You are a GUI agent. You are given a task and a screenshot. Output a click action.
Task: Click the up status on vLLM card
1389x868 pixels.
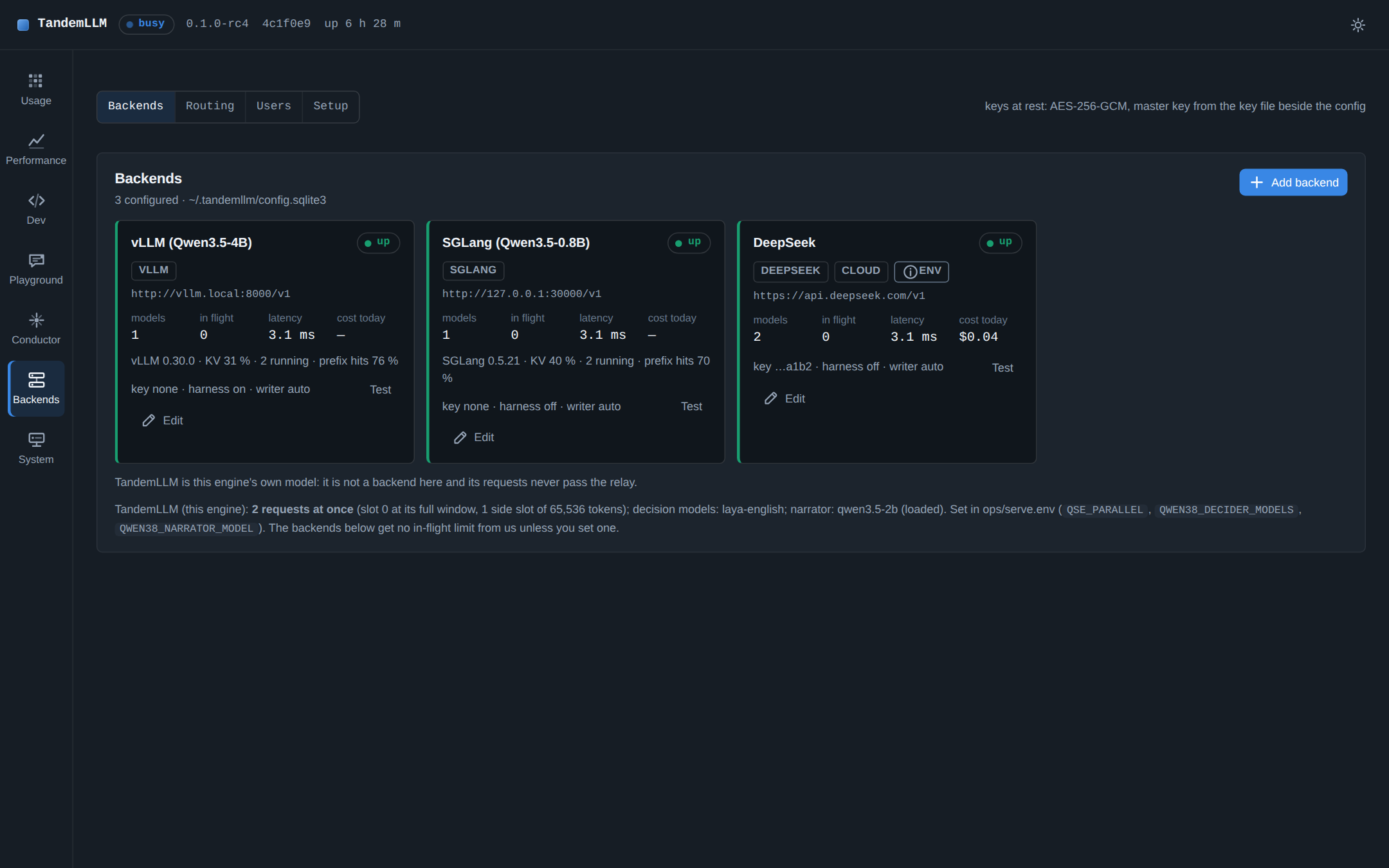point(378,243)
